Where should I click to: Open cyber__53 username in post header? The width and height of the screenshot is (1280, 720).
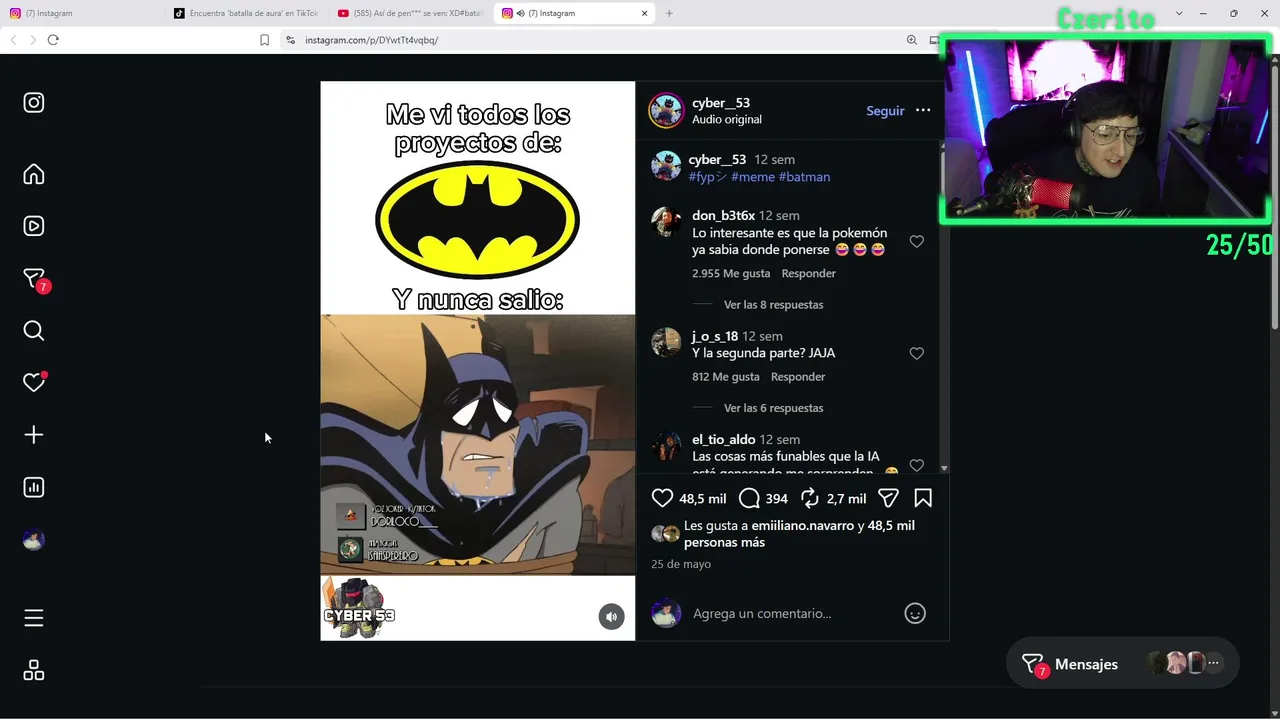point(721,103)
